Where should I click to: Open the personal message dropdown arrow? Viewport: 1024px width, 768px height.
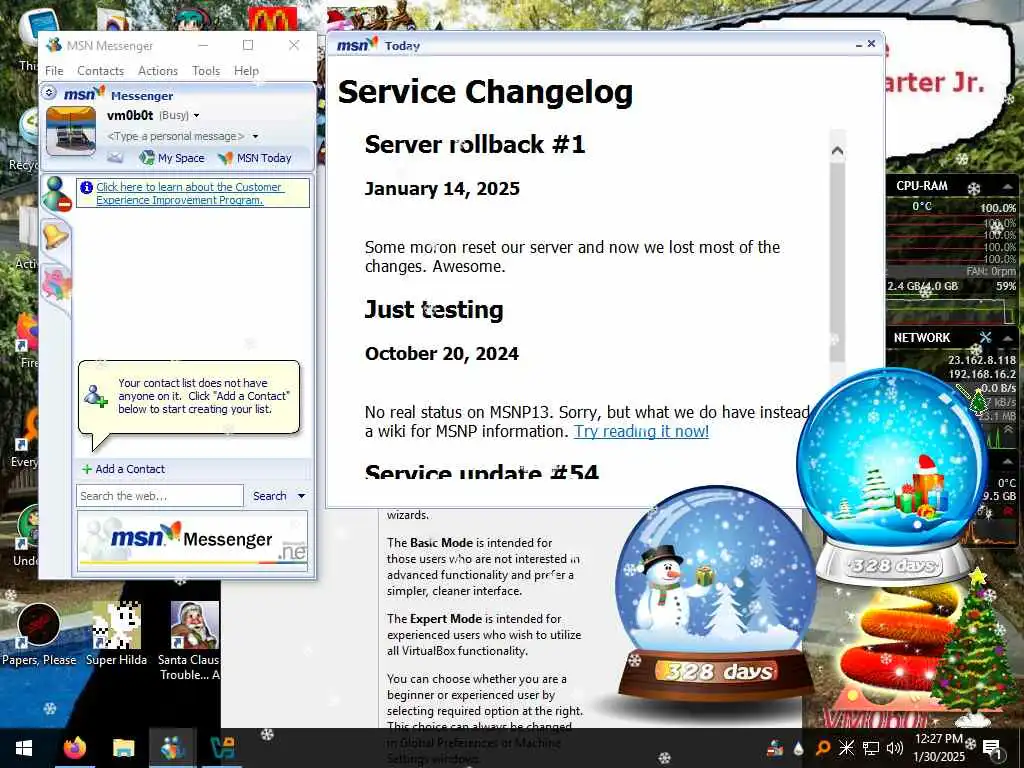tap(255, 136)
